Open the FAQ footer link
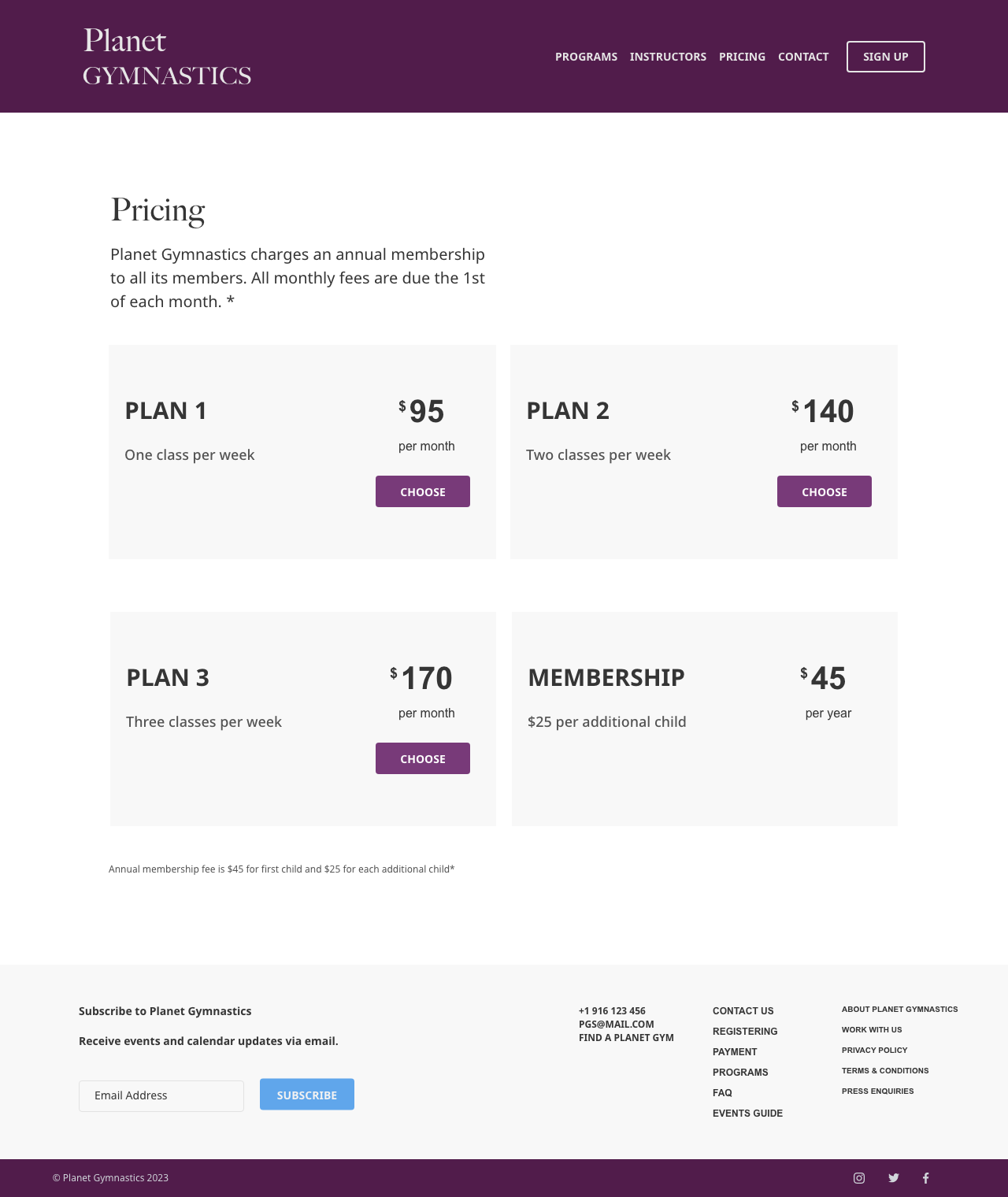This screenshot has width=1008, height=1197. point(722,1093)
